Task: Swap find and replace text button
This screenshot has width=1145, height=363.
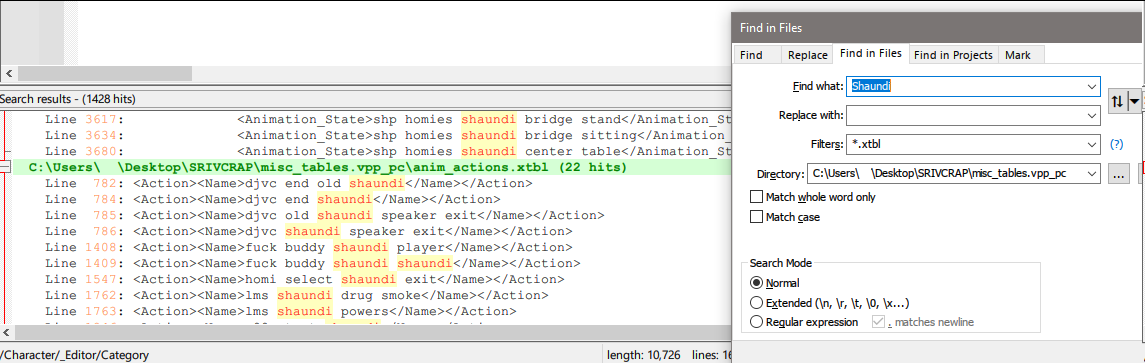Action: click(1117, 102)
